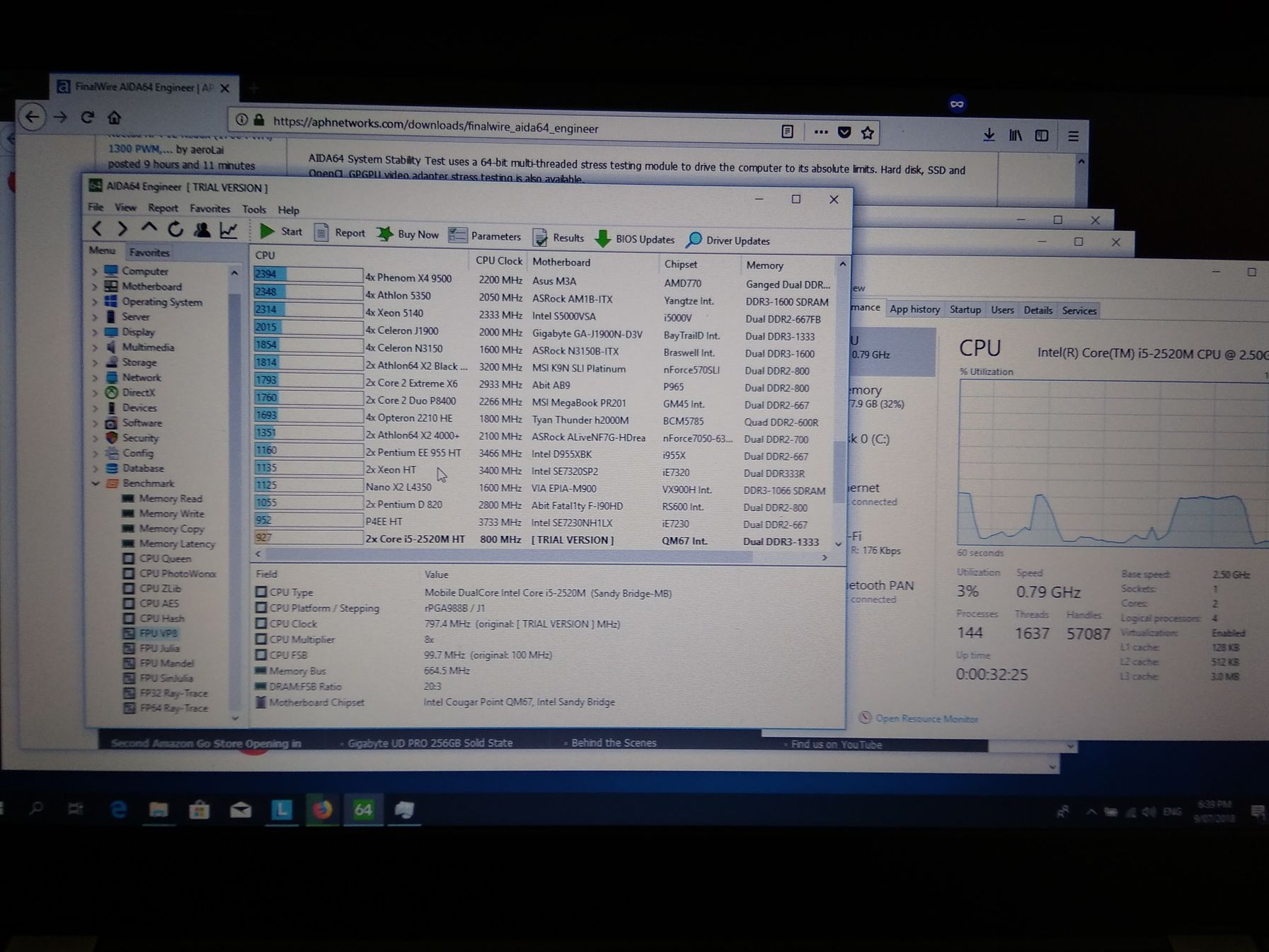Click the Database tree item icon
Image resolution: width=1269 pixels, height=952 pixels.
tap(111, 468)
